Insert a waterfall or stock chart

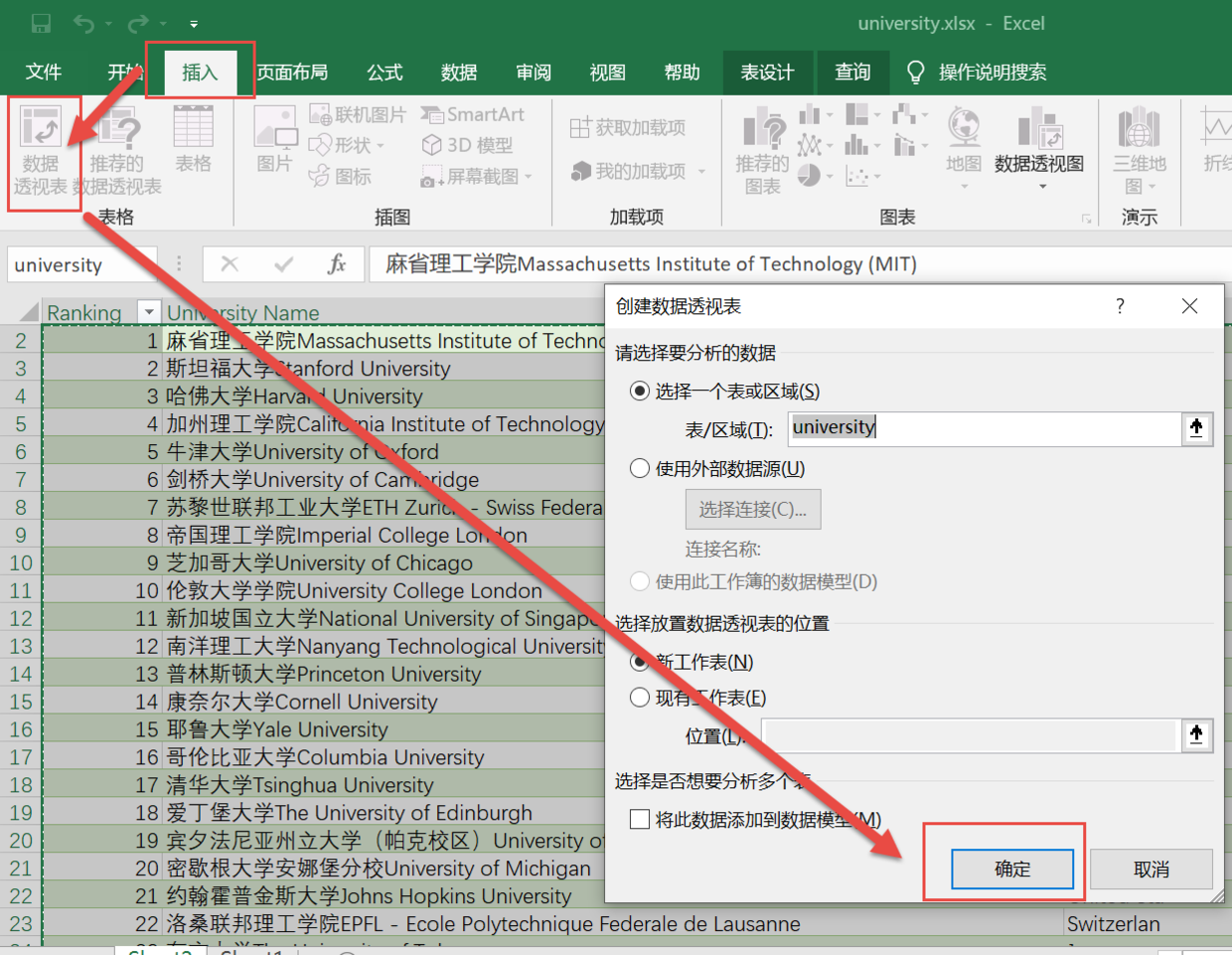point(904,114)
